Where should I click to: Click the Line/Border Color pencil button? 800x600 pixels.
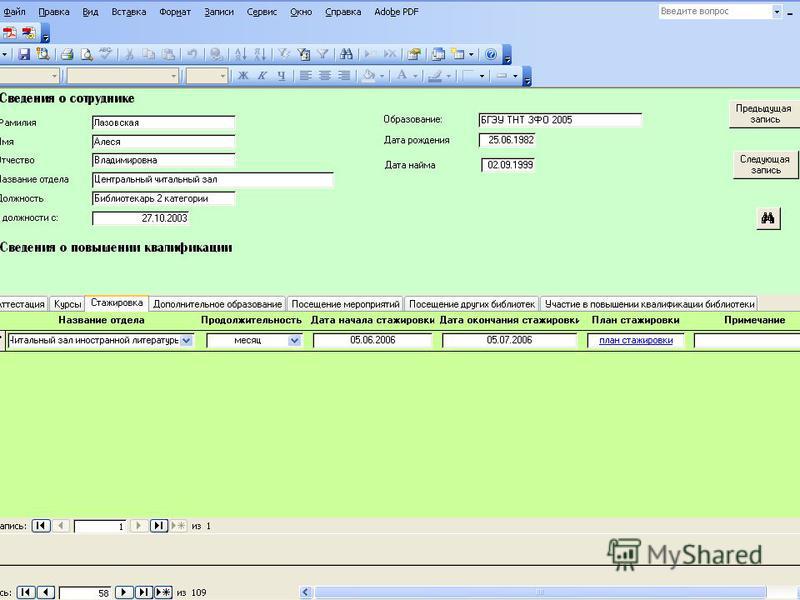435,76
